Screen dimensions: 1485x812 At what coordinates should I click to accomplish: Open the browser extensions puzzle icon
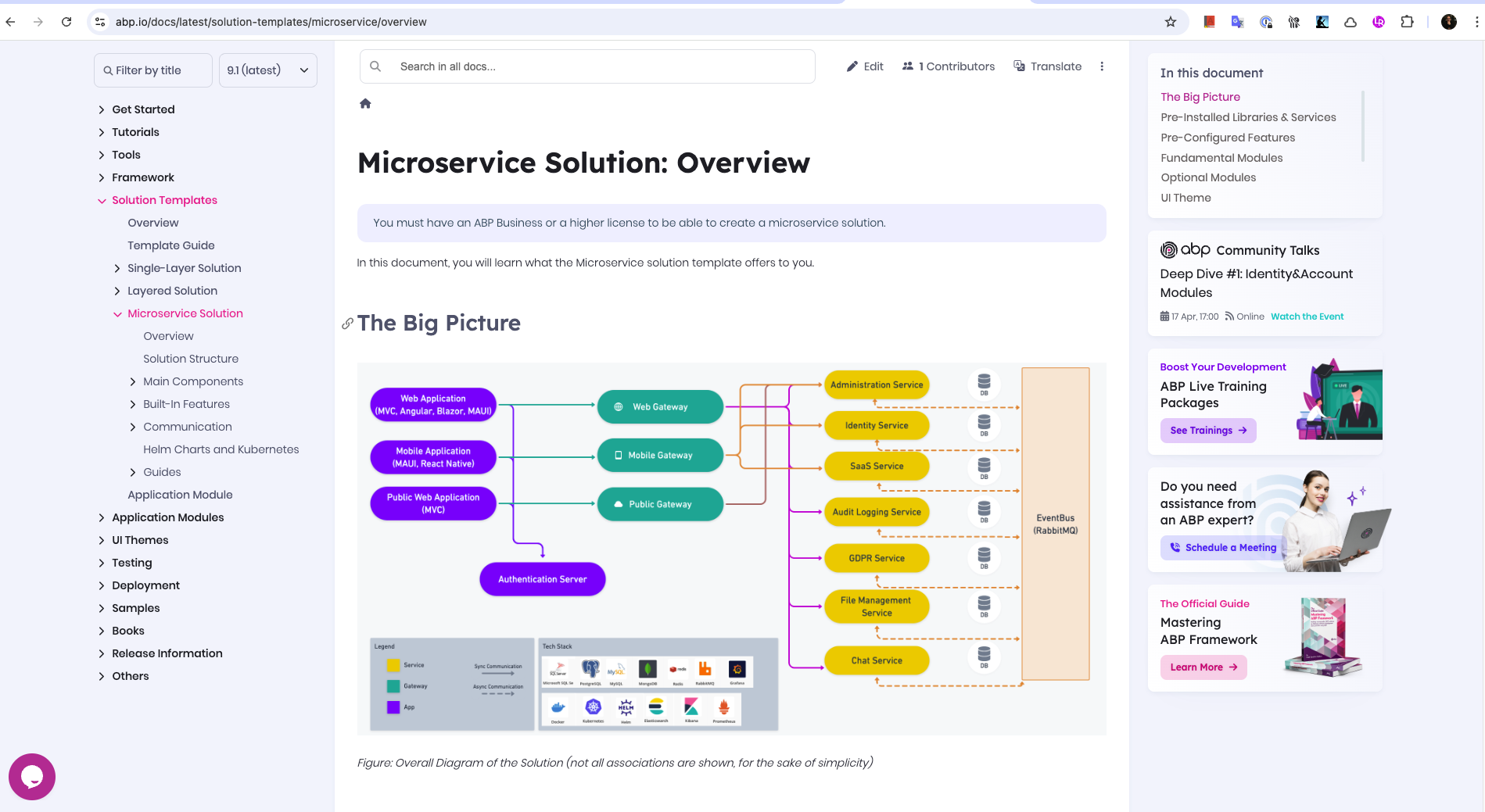click(1407, 22)
